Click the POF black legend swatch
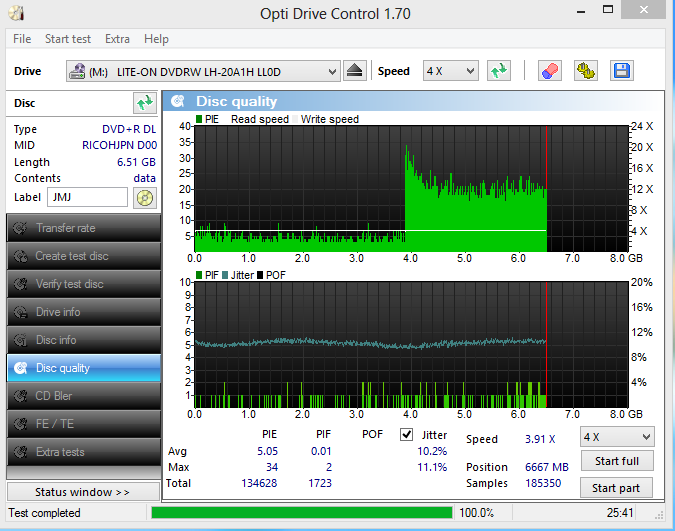Viewport: 675px width, 531px height. [260, 275]
